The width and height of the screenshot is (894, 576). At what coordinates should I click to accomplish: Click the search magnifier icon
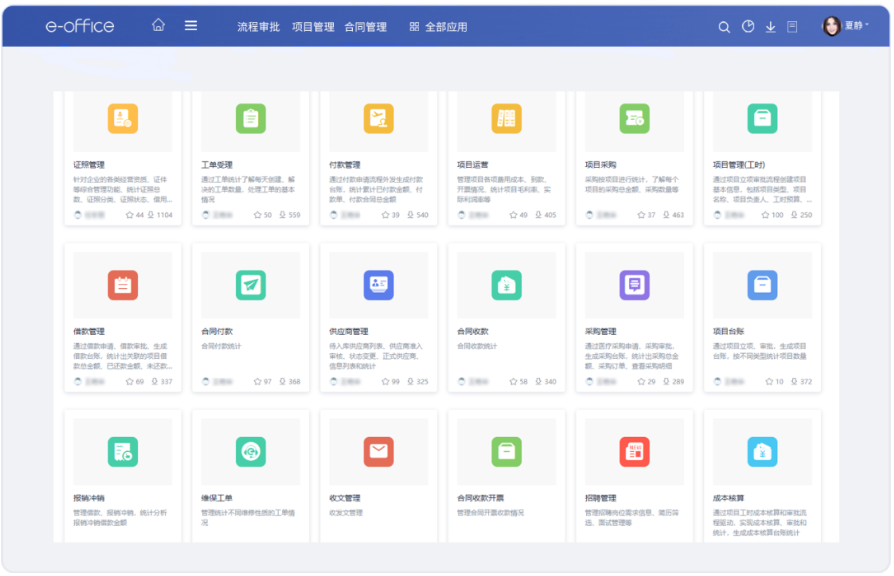coord(724,27)
